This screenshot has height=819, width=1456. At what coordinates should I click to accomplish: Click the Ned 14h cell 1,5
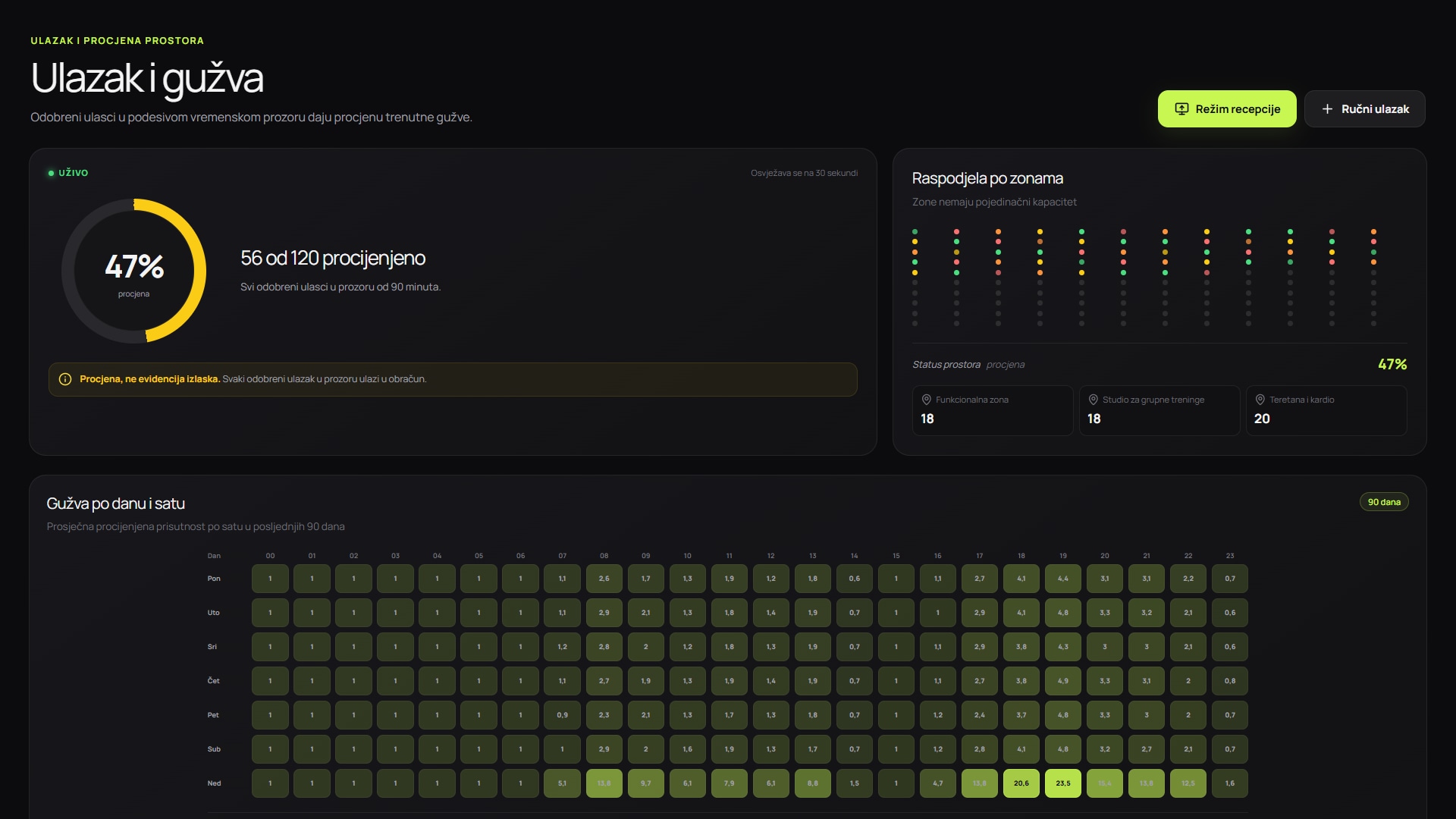coord(855,783)
